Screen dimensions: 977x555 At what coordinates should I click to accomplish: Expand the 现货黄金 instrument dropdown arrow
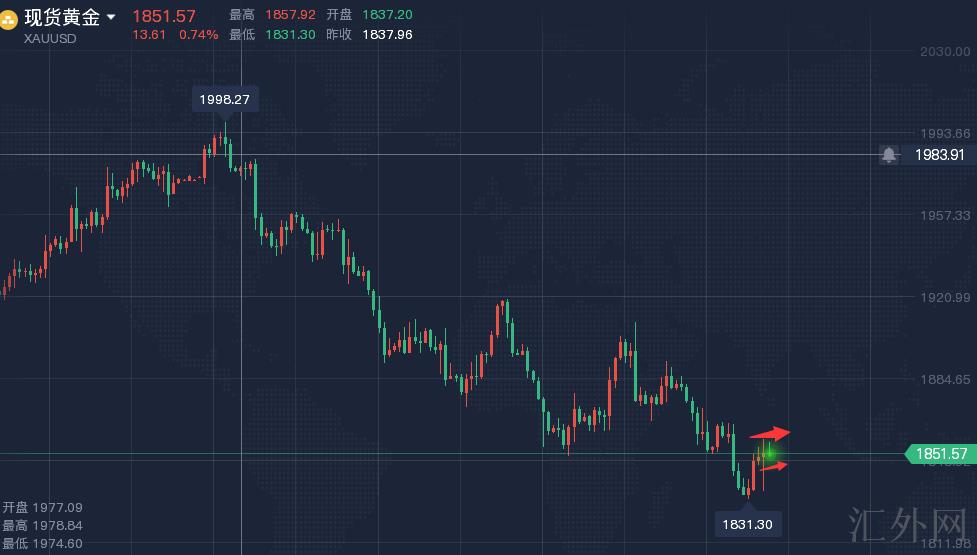click(111, 17)
